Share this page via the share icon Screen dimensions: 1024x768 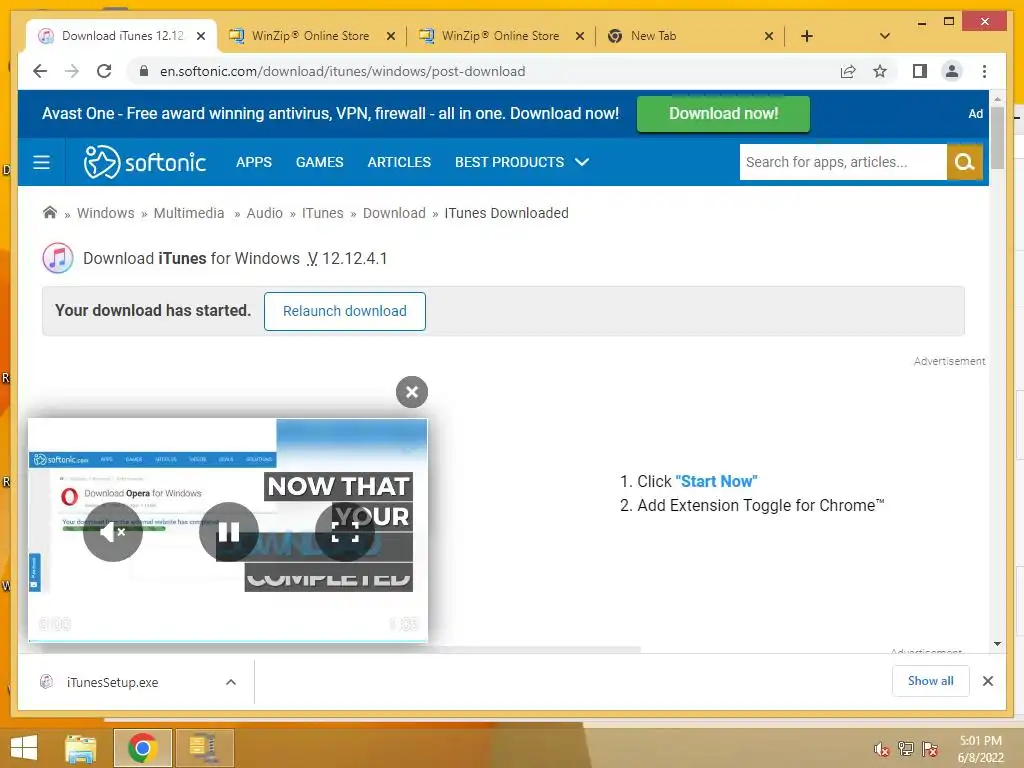[x=848, y=71]
